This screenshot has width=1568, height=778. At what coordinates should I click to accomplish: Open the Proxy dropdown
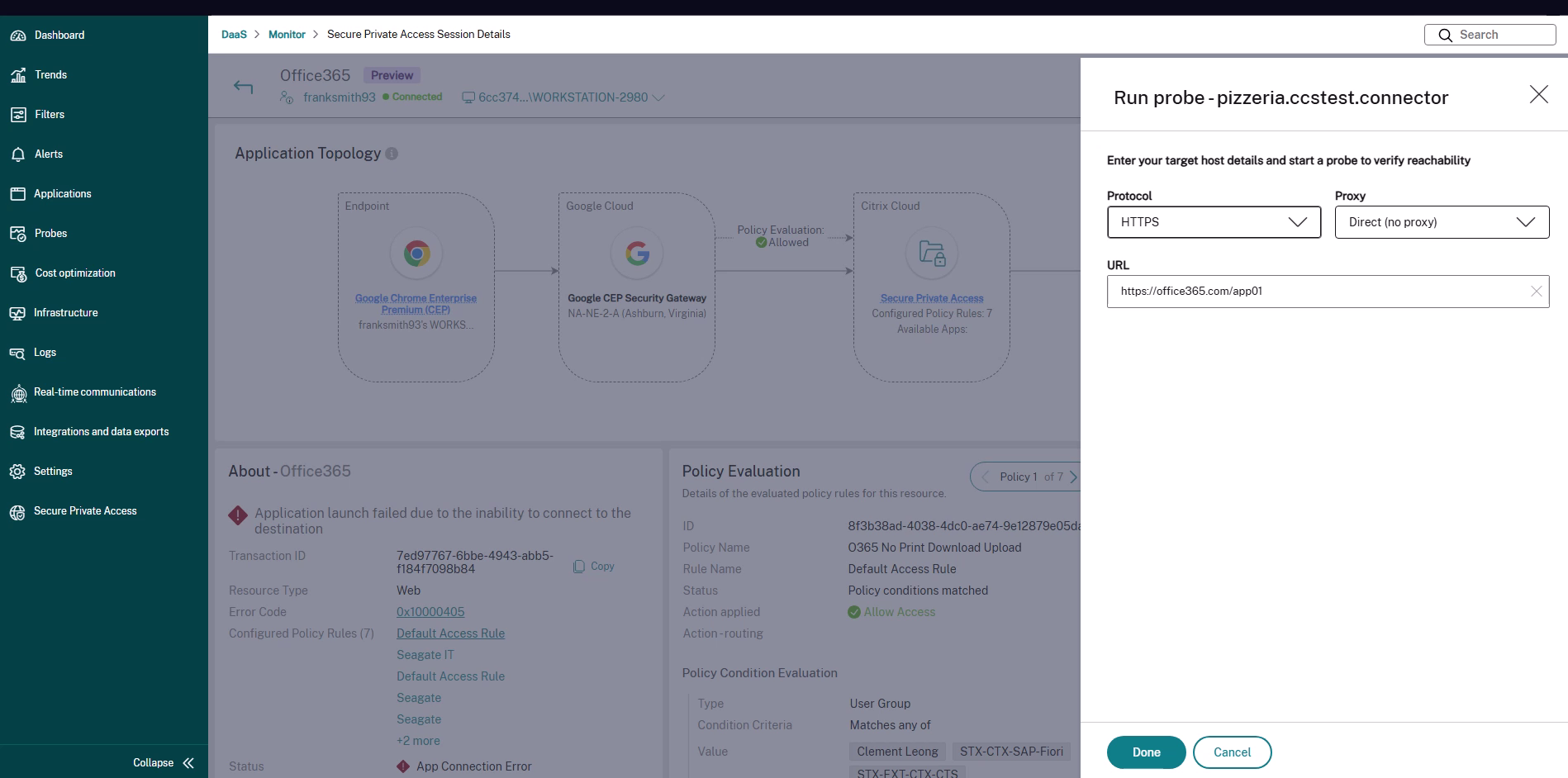[x=1442, y=222]
